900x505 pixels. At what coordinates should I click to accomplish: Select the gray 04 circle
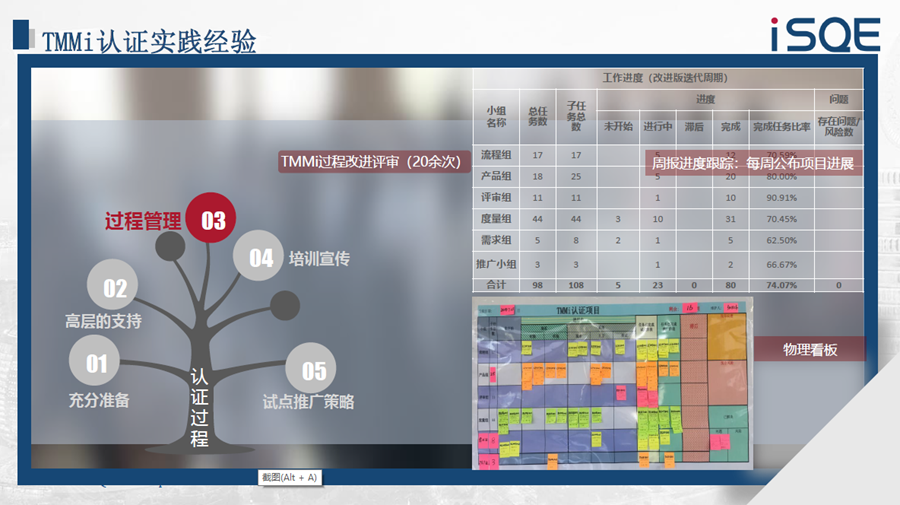pyautogui.click(x=258, y=256)
